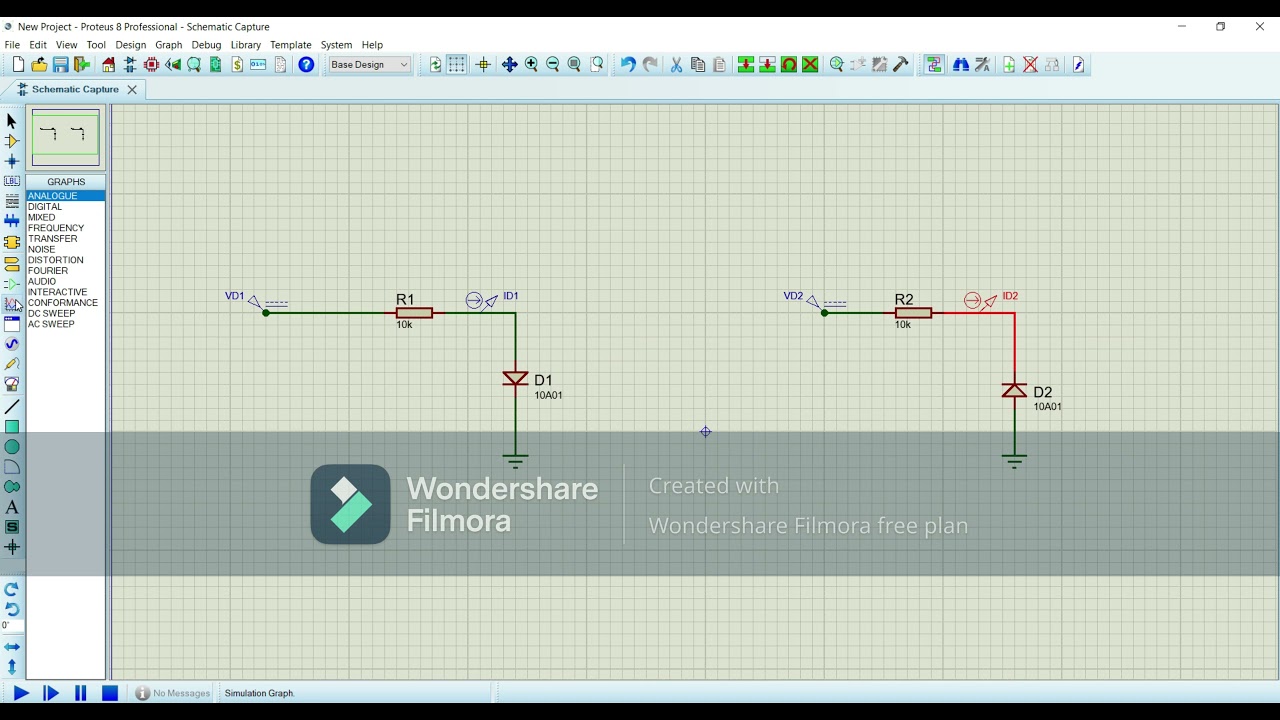
Task: Select the Graph Mode tool
Action: click(12, 304)
